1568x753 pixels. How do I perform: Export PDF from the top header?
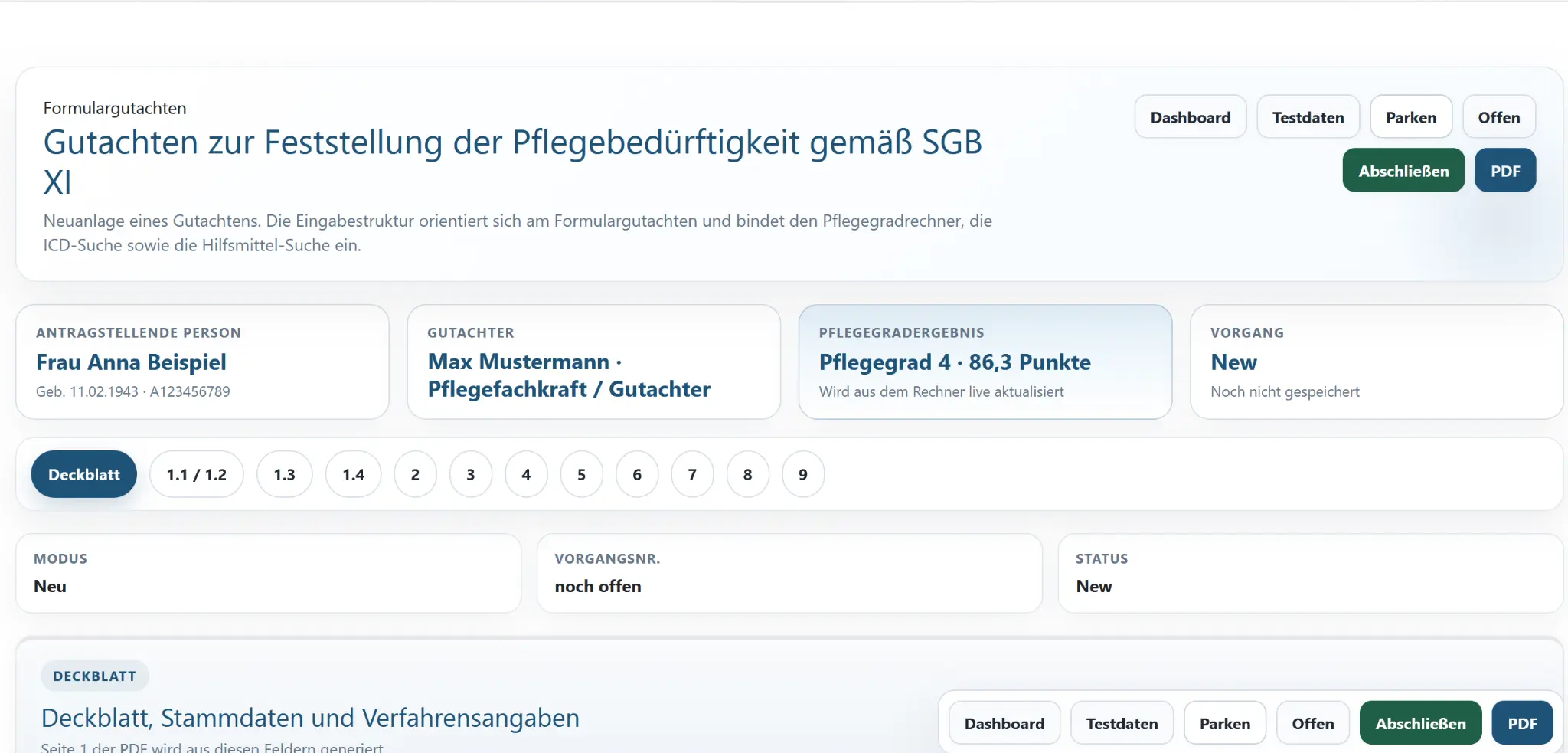click(1505, 171)
